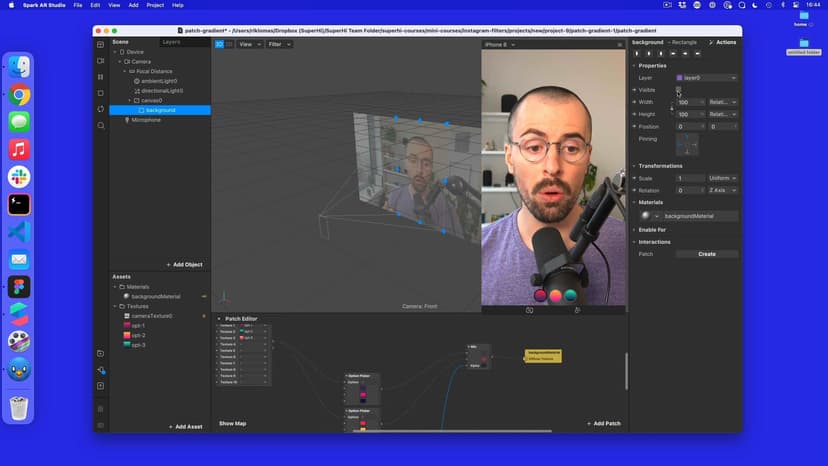This screenshot has width=828, height=466.
Task: Click Add Patch in the Patch Editor
Action: pyautogui.click(x=604, y=424)
